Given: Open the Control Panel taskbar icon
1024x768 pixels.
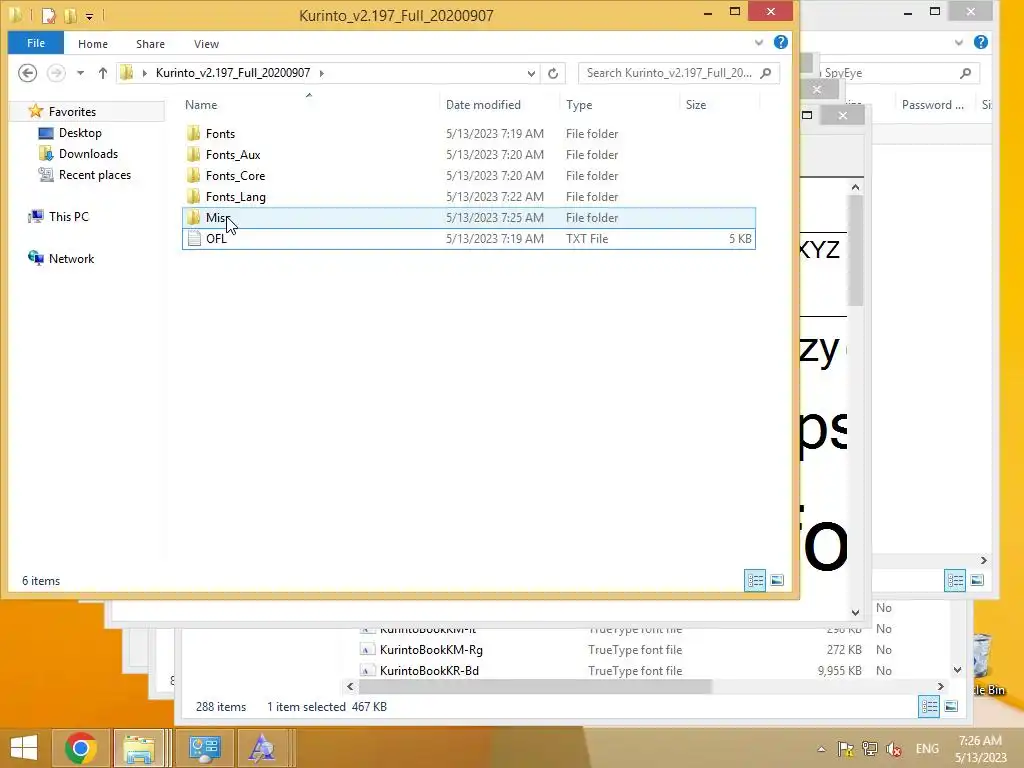Looking at the screenshot, I should point(205,748).
